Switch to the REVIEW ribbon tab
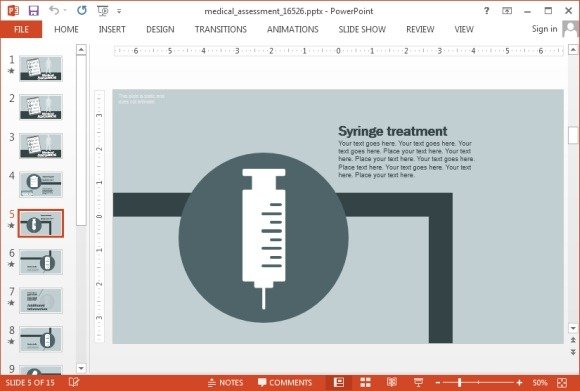This screenshot has height=391, width=580. [420, 29]
